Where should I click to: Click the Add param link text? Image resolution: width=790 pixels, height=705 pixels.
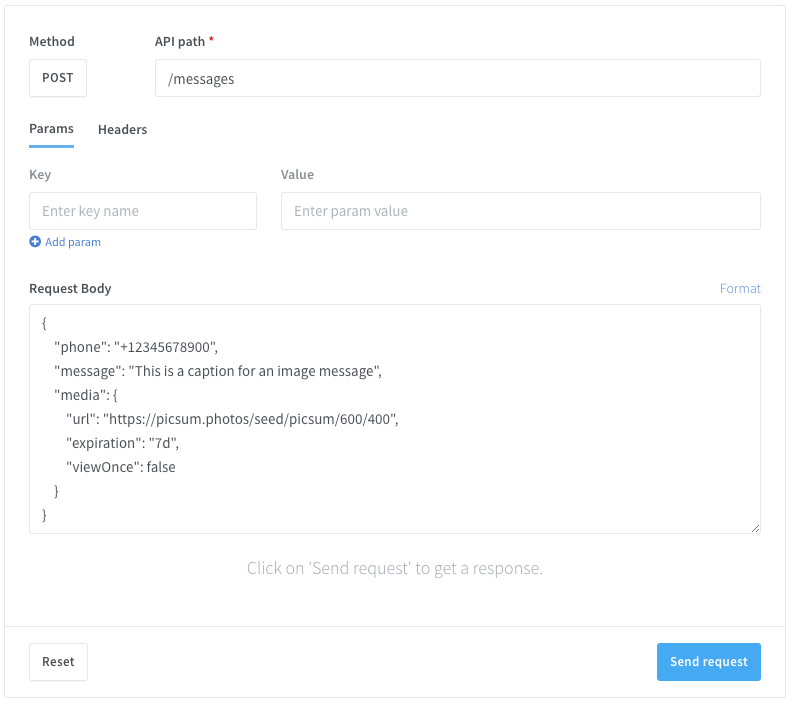point(73,242)
